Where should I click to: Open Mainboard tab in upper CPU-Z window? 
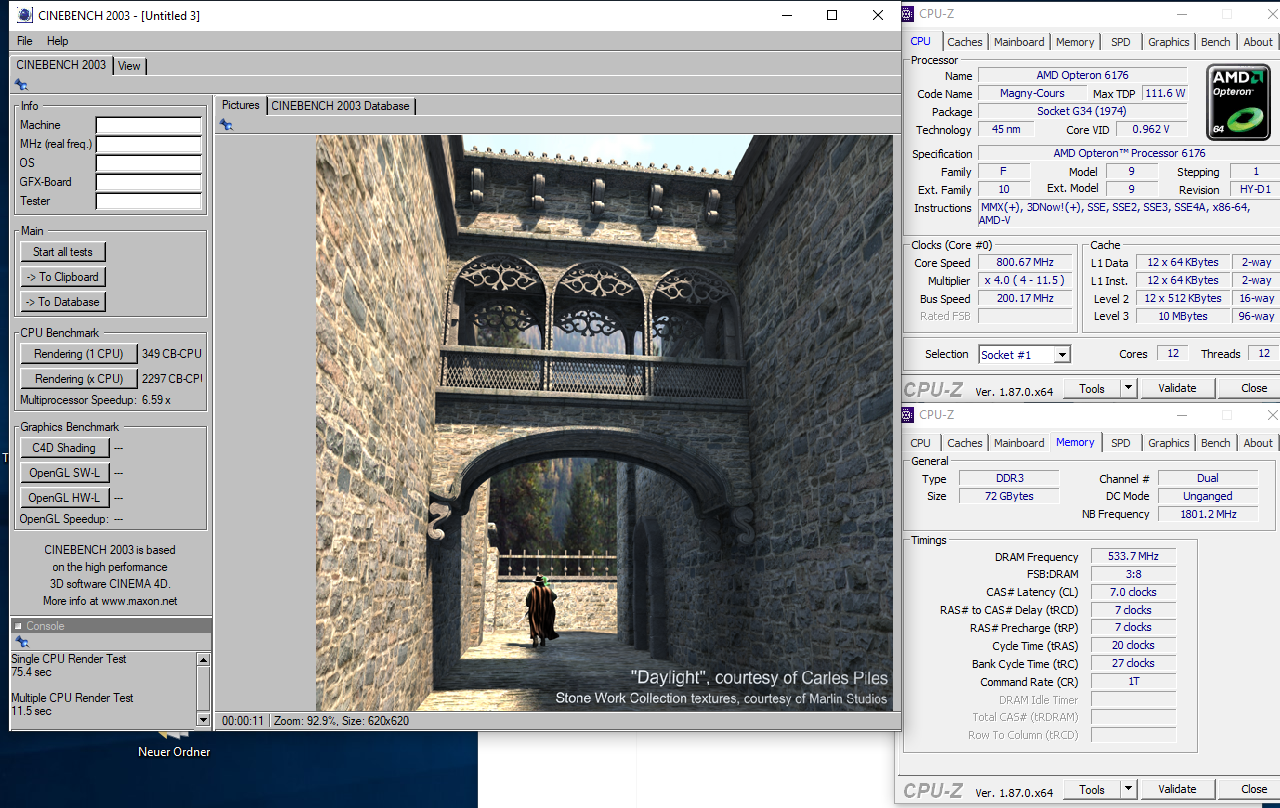(1019, 42)
